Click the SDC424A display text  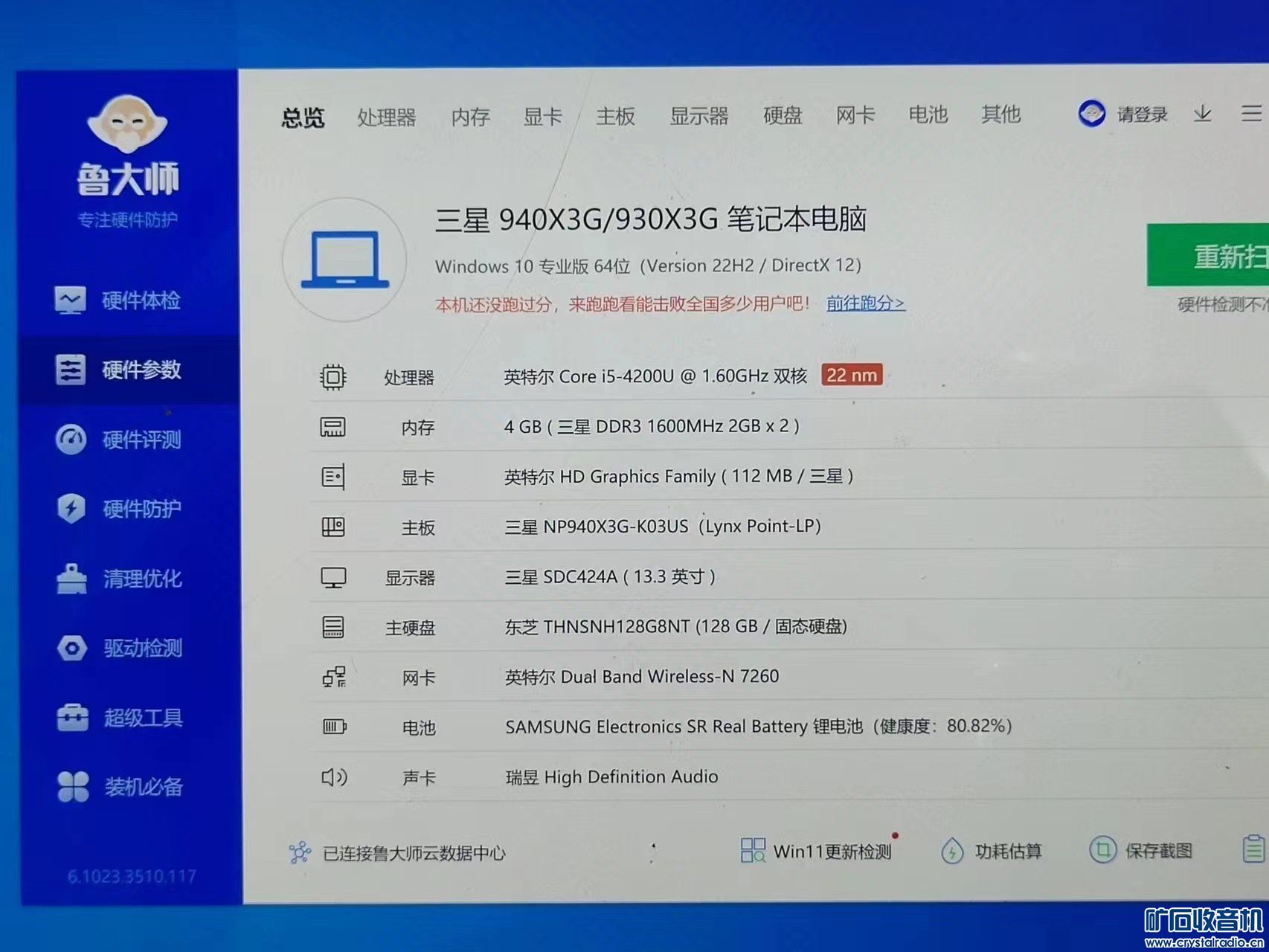pos(610,576)
